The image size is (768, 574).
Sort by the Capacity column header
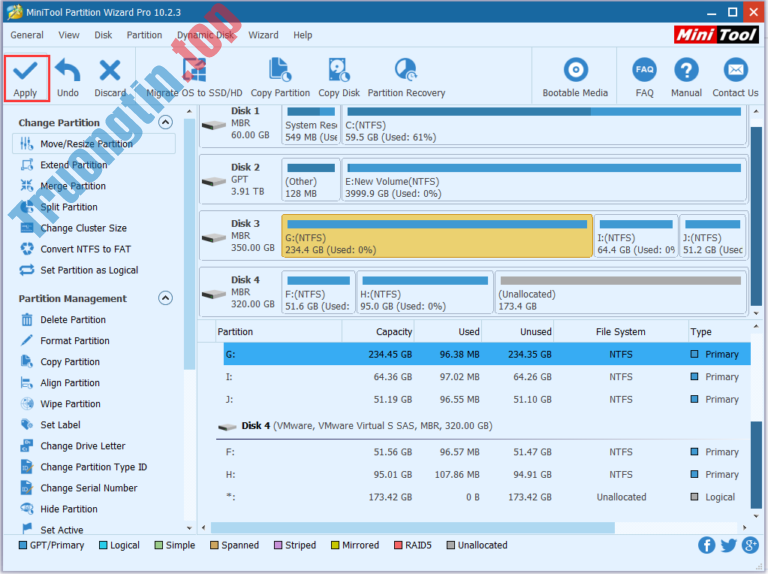coord(378,332)
